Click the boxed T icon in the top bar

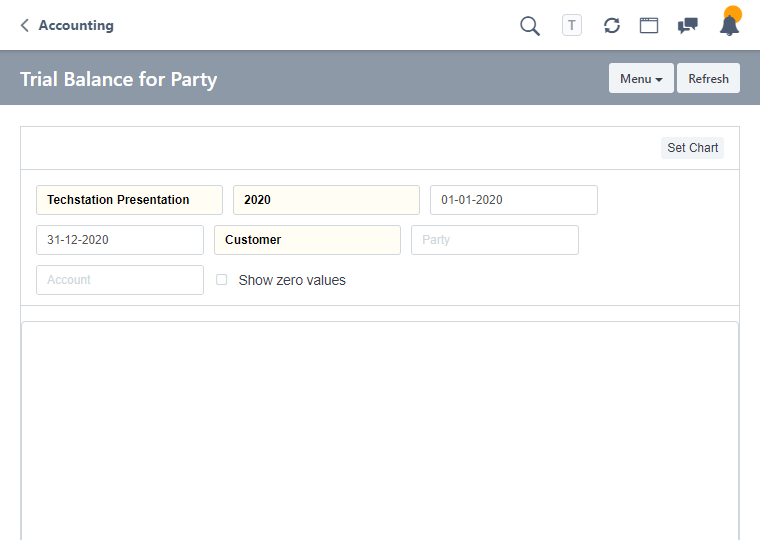(x=572, y=26)
